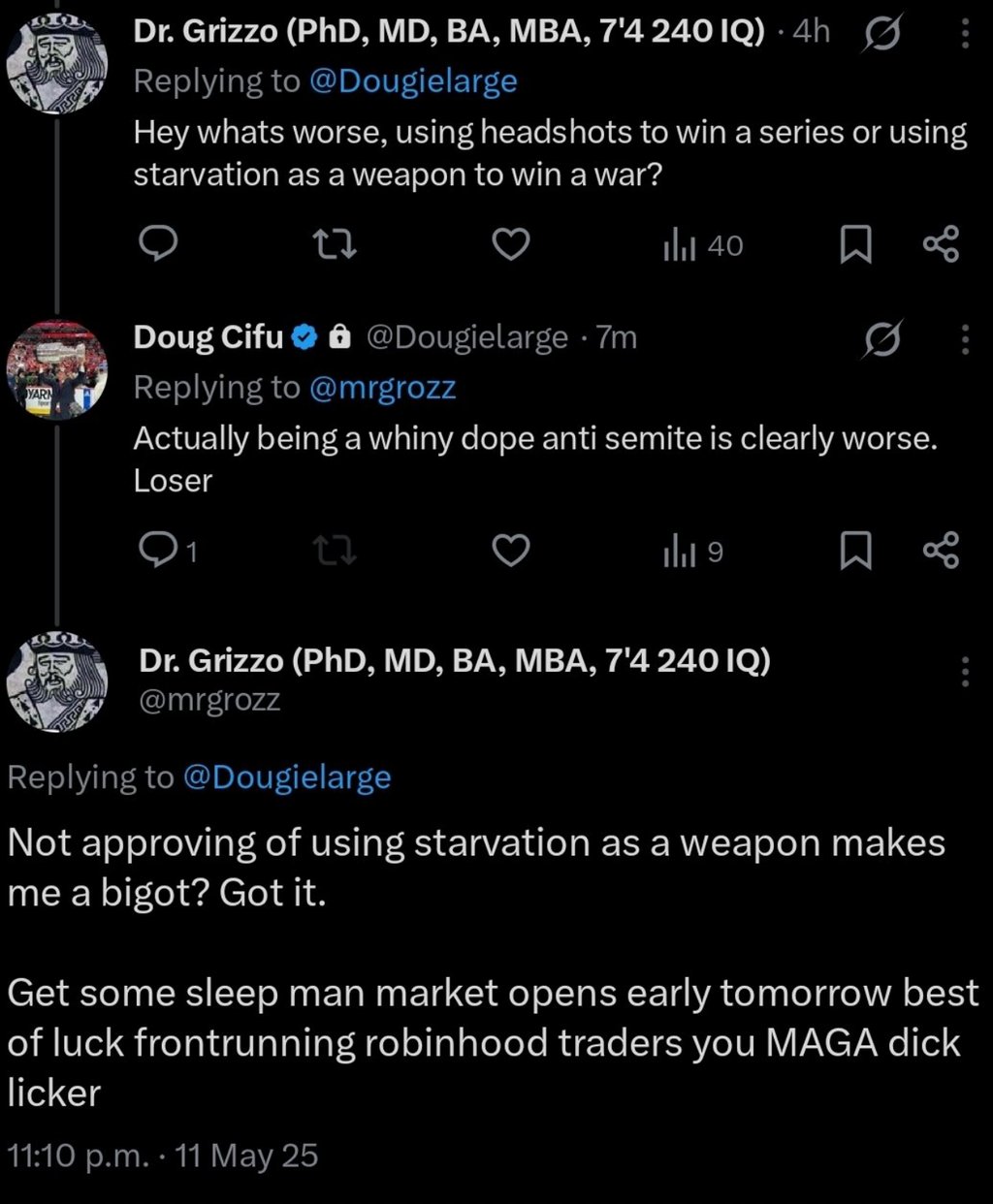The height and width of the screenshot is (1204, 993).
Task: Share Doug Cifu's reply
Action: 941,552
